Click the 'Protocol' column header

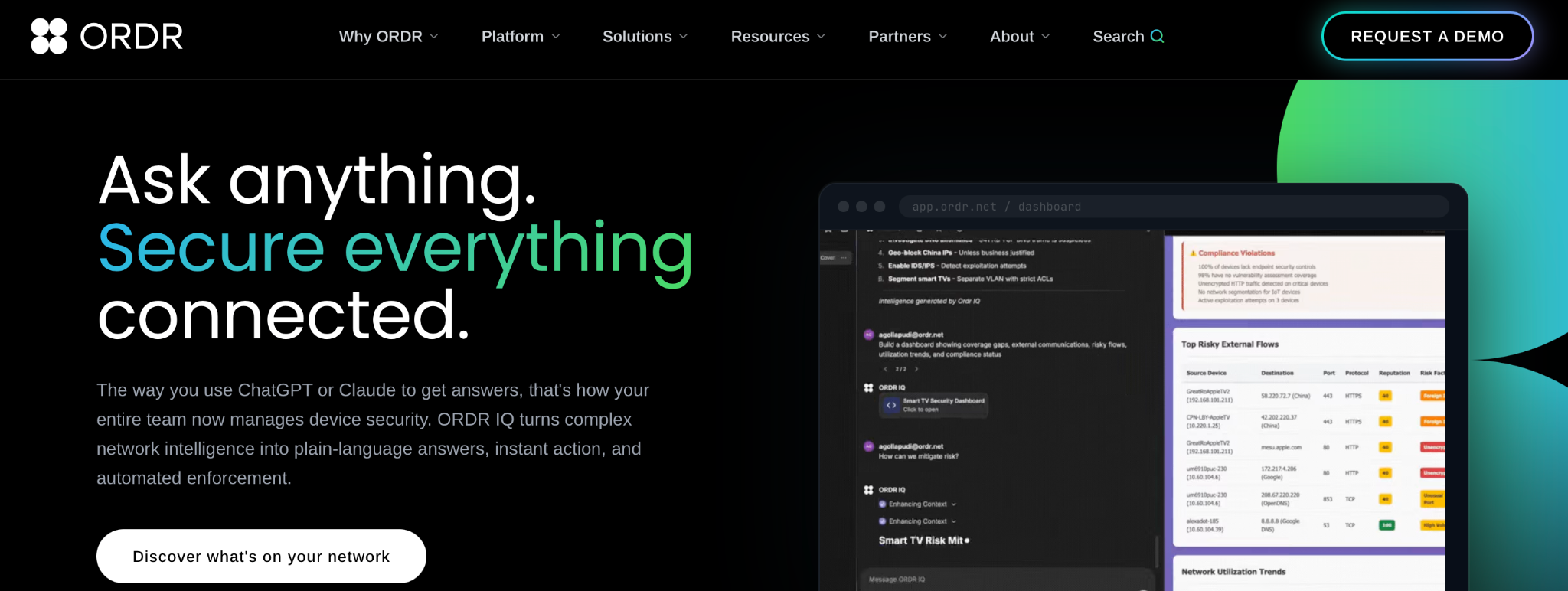pos(1357,373)
